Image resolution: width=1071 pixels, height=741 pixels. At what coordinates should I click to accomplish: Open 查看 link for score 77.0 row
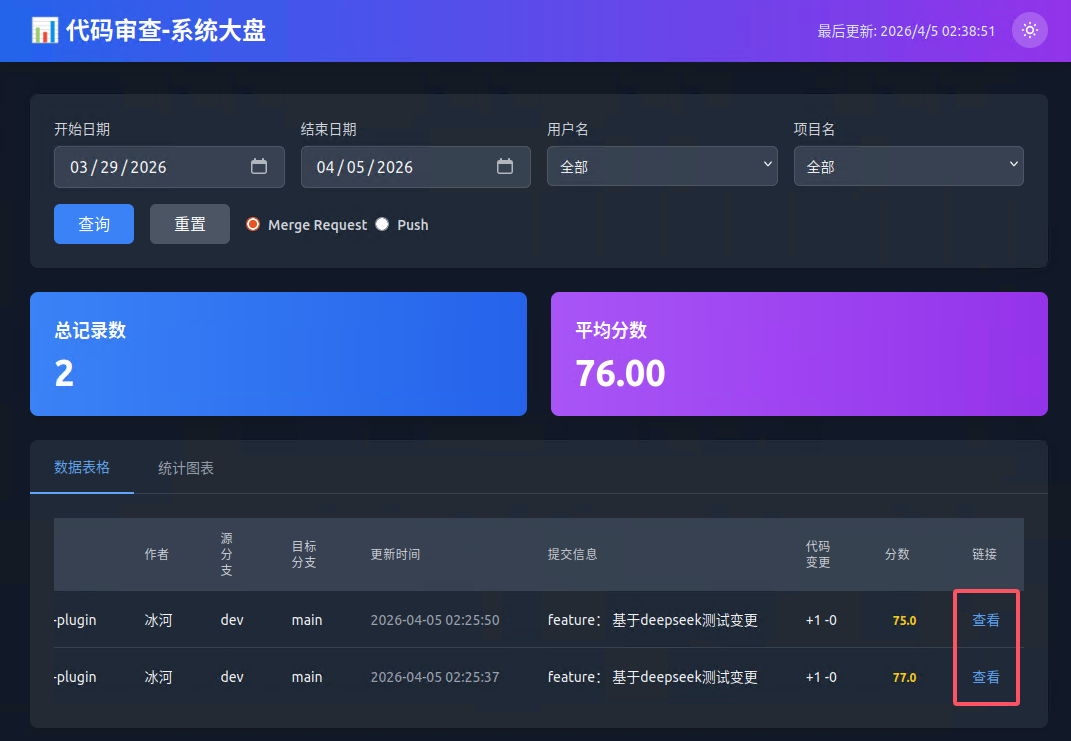click(x=986, y=677)
